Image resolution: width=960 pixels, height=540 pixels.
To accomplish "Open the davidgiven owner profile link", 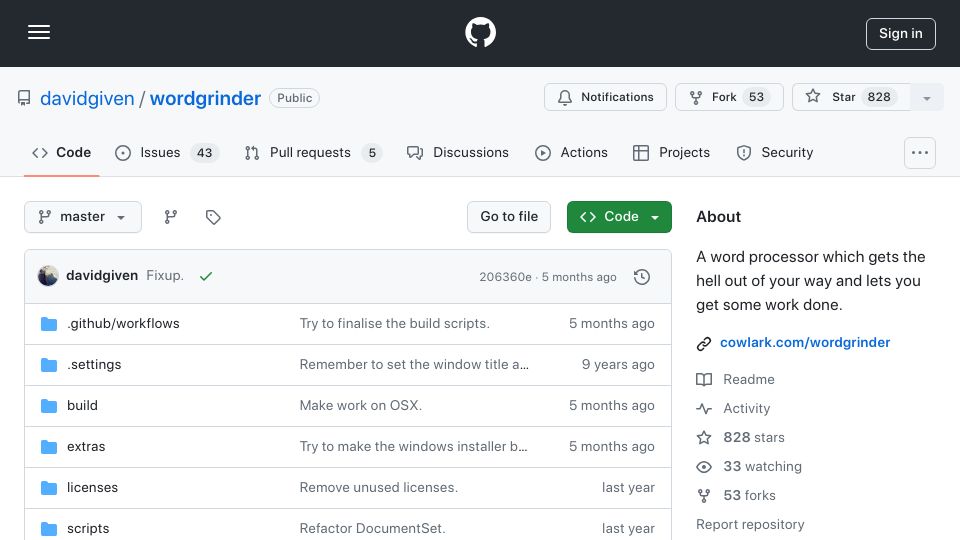I will [87, 98].
